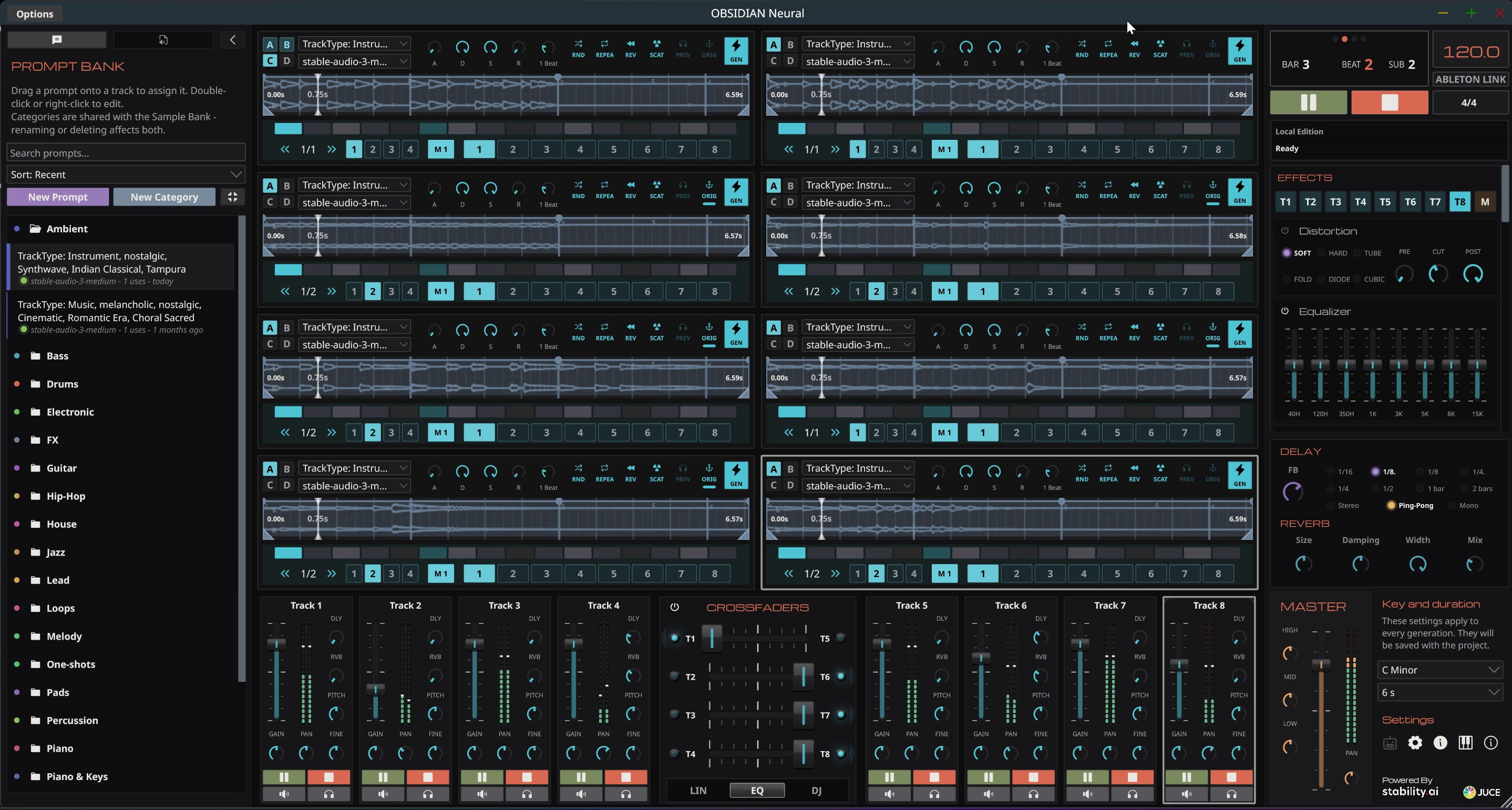
Task: Switch crossfader mode to DJ
Action: pos(817,791)
